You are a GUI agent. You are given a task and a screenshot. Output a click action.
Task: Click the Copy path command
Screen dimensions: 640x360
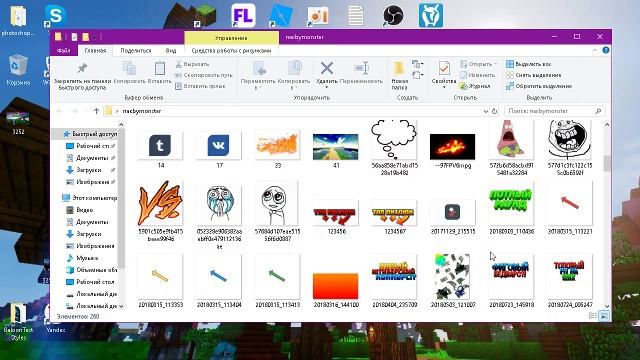click(x=203, y=75)
